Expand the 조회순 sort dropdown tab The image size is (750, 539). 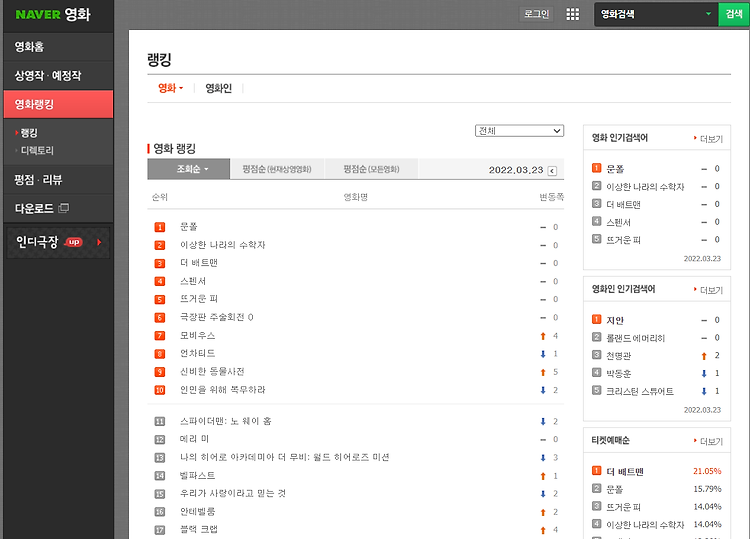188,169
